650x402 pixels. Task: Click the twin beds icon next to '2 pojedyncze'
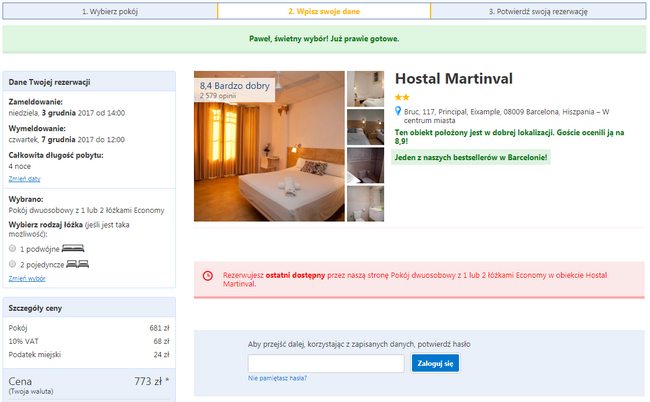tap(77, 263)
